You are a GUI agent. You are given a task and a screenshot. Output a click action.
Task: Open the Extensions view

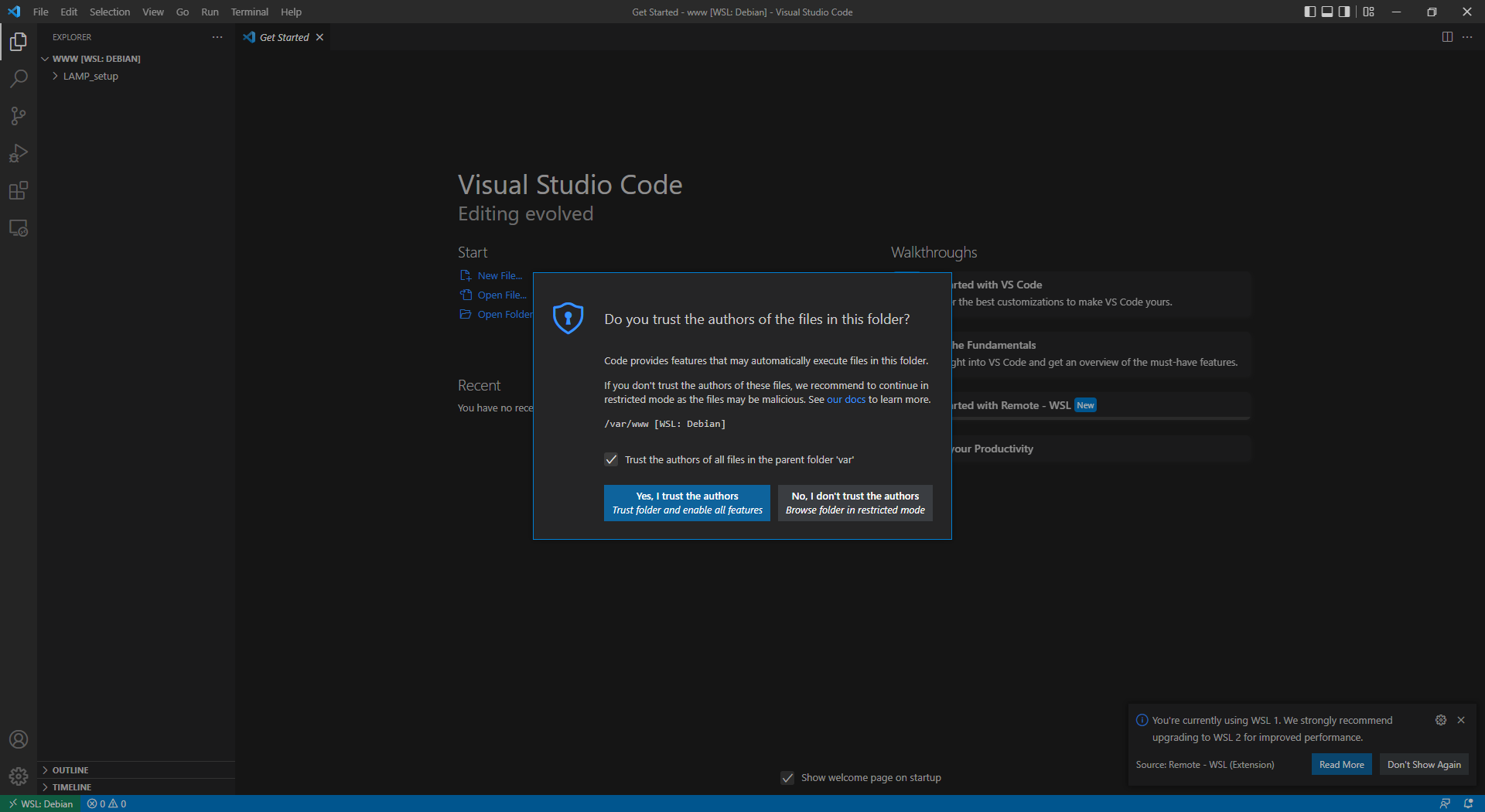(19, 190)
